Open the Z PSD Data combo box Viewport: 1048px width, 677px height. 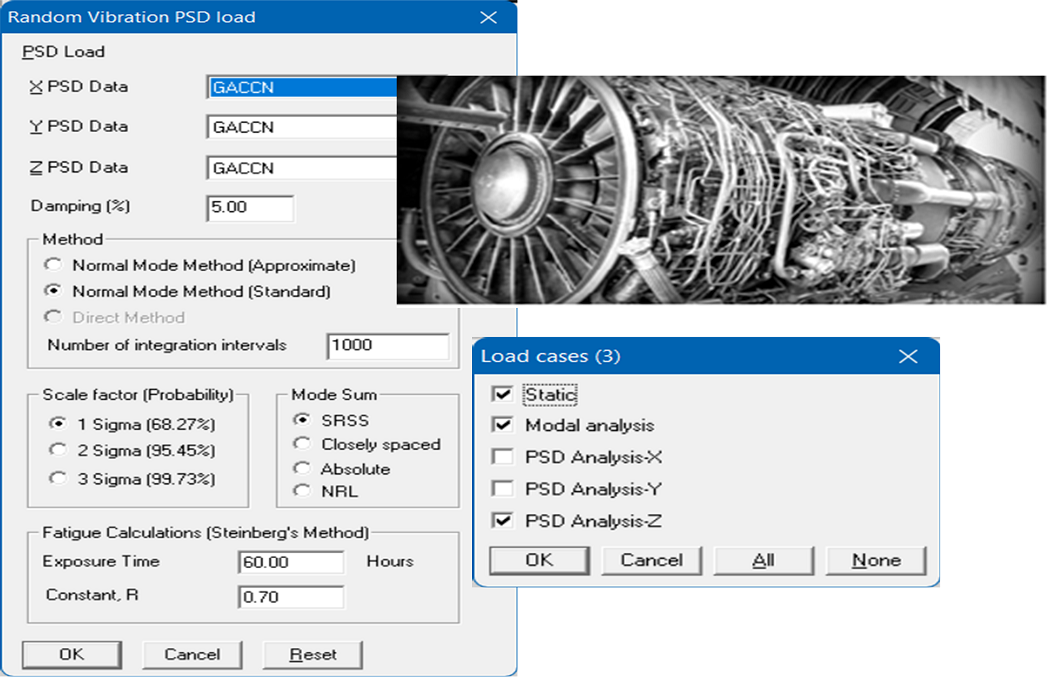click(x=302, y=168)
